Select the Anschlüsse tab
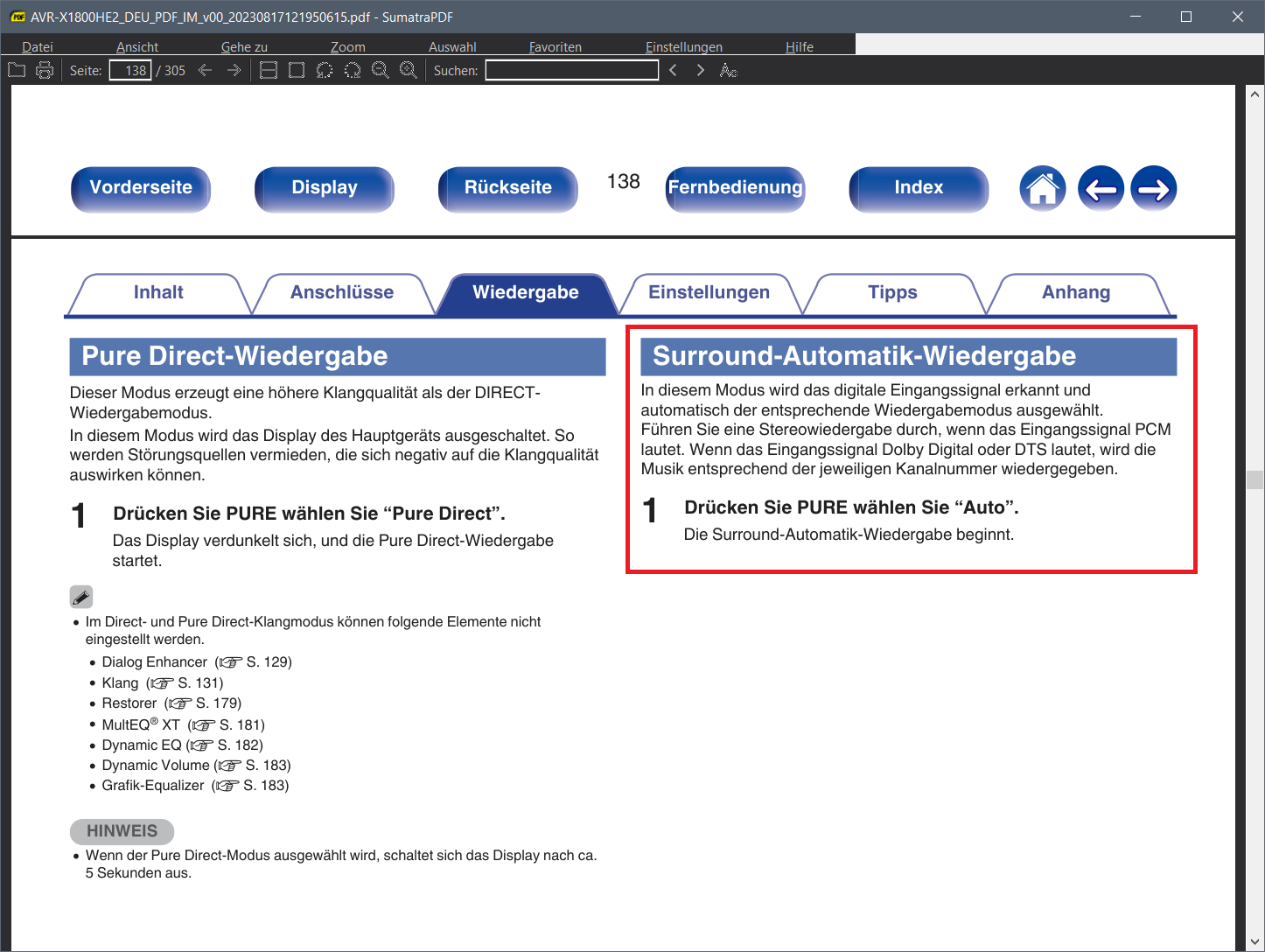 click(x=342, y=293)
